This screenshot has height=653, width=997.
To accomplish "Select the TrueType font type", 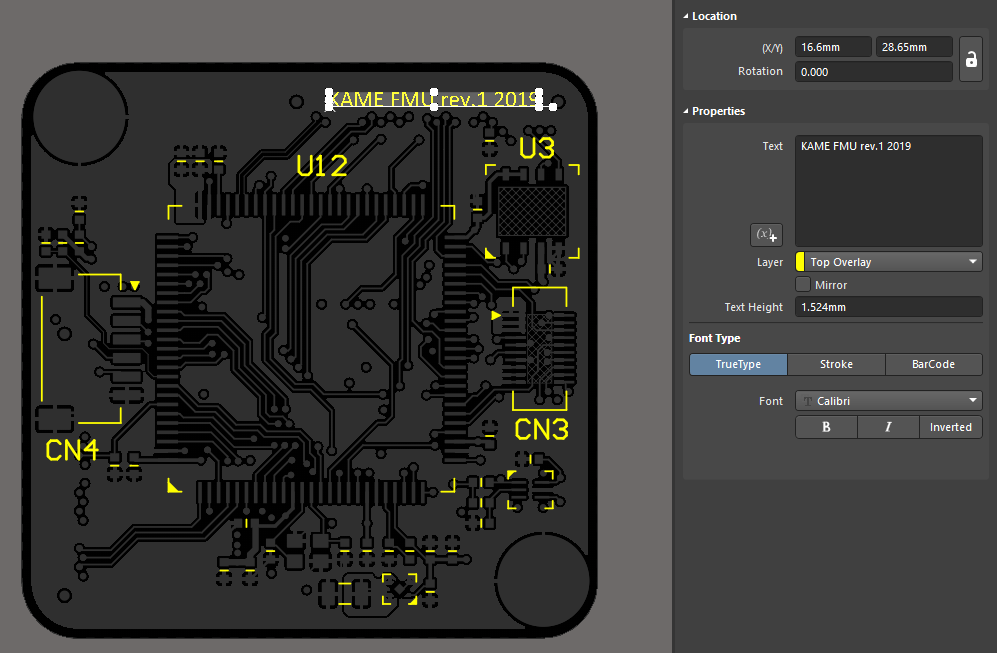I will [738, 365].
